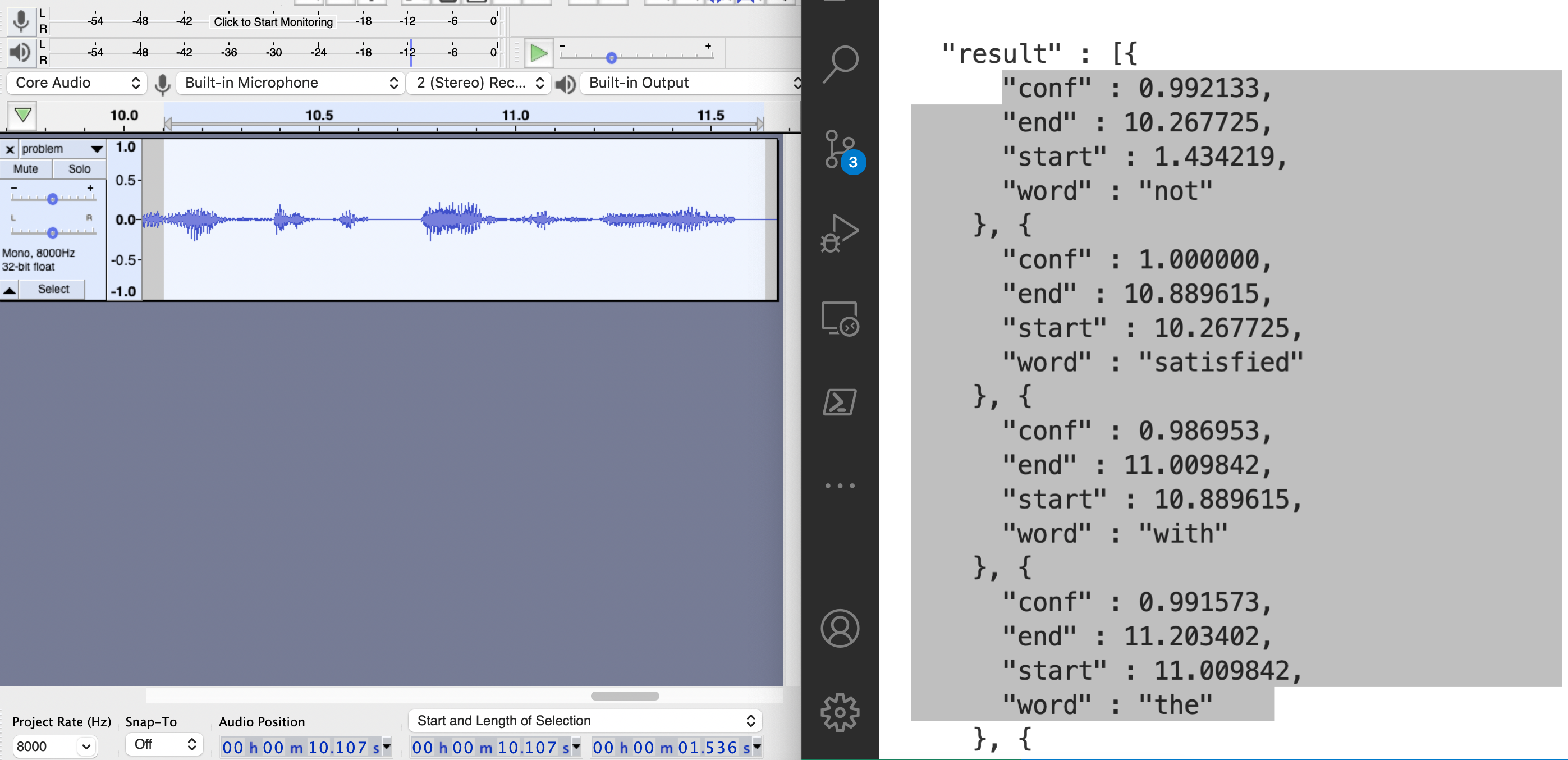Open the Manage settings gear
The height and width of the screenshot is (760, 1568).
(840, 711)
